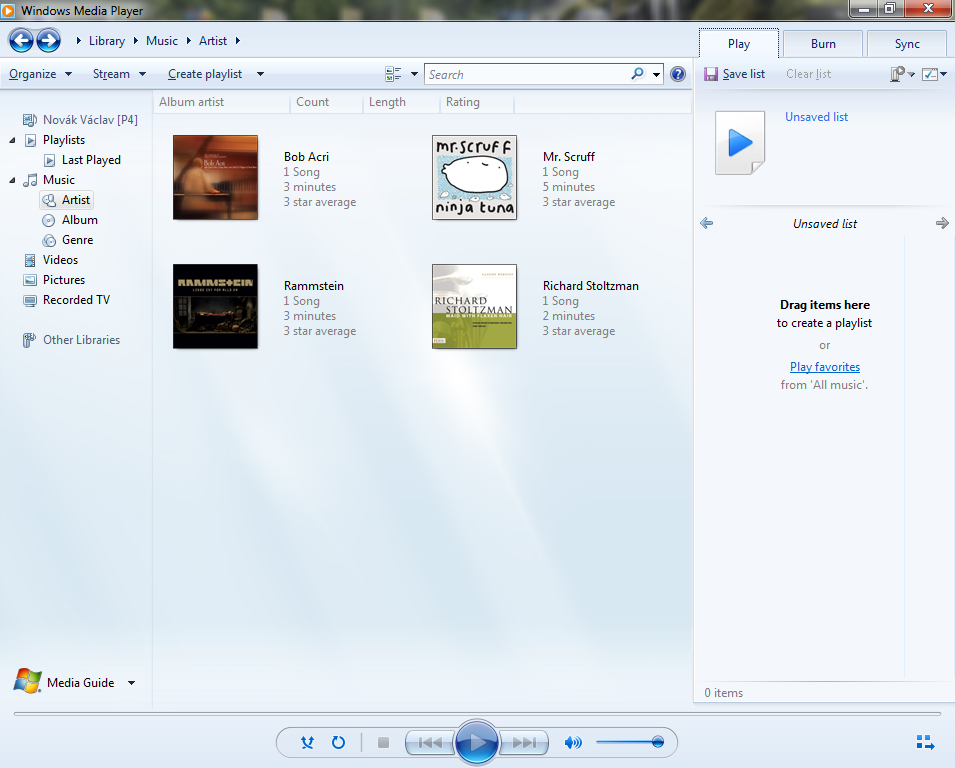This screenshot has height=768, width=955.
Task: Open the List options checkmark icon
Action: tap(930, 74)
